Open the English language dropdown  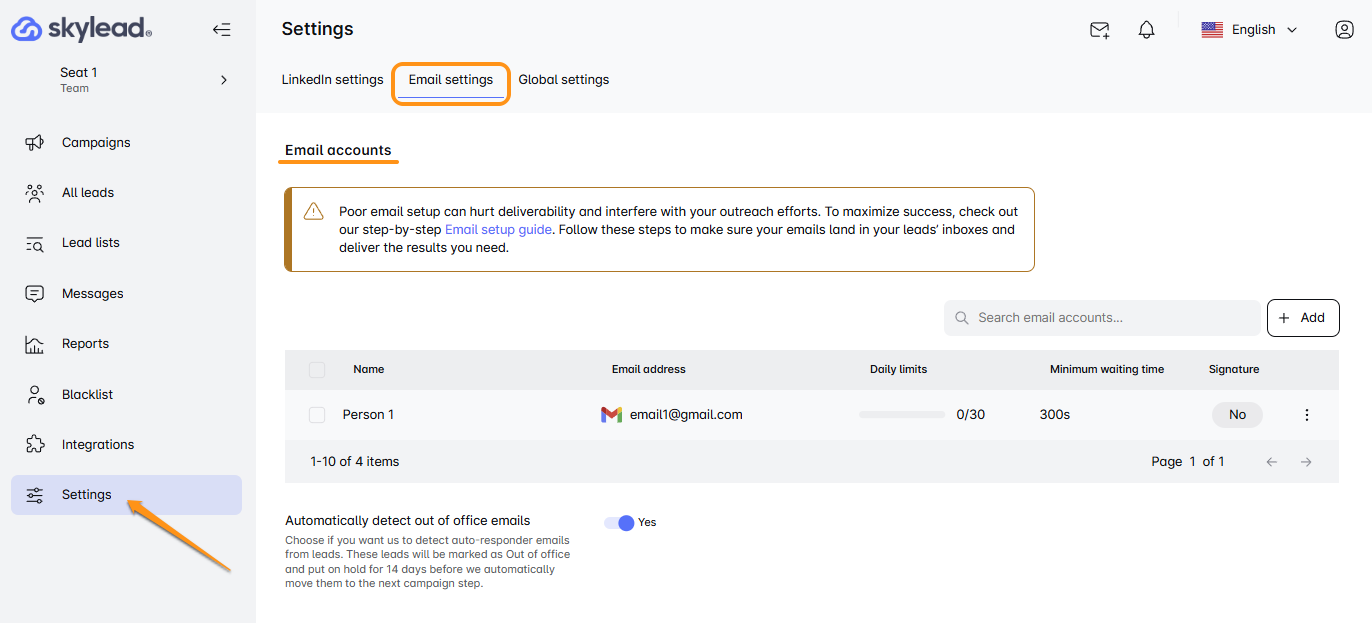tap(1249, 30)
